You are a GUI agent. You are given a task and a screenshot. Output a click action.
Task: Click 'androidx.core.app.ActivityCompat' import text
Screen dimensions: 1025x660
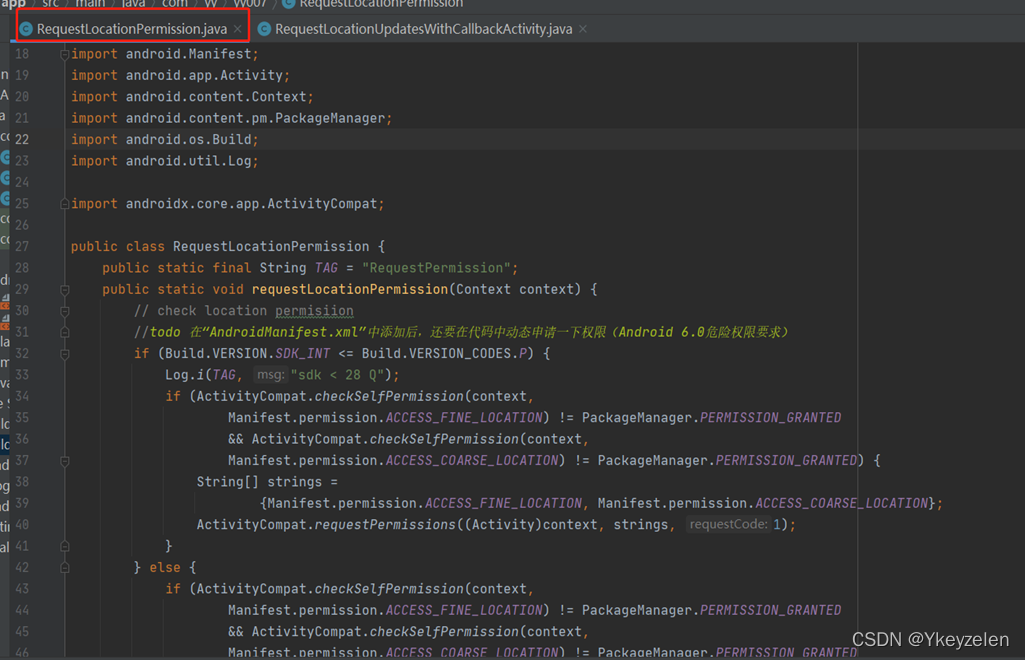(x=251, y=204)
